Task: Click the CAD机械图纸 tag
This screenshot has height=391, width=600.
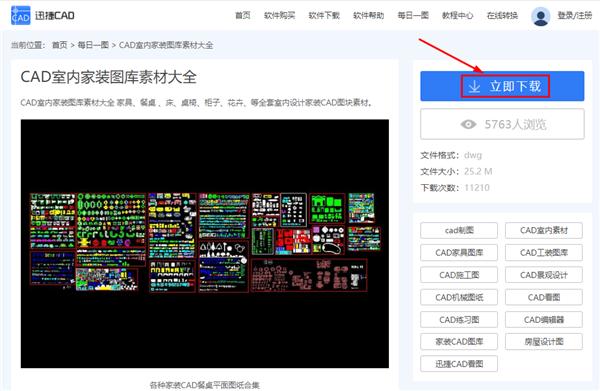Action: click(459, 297)
